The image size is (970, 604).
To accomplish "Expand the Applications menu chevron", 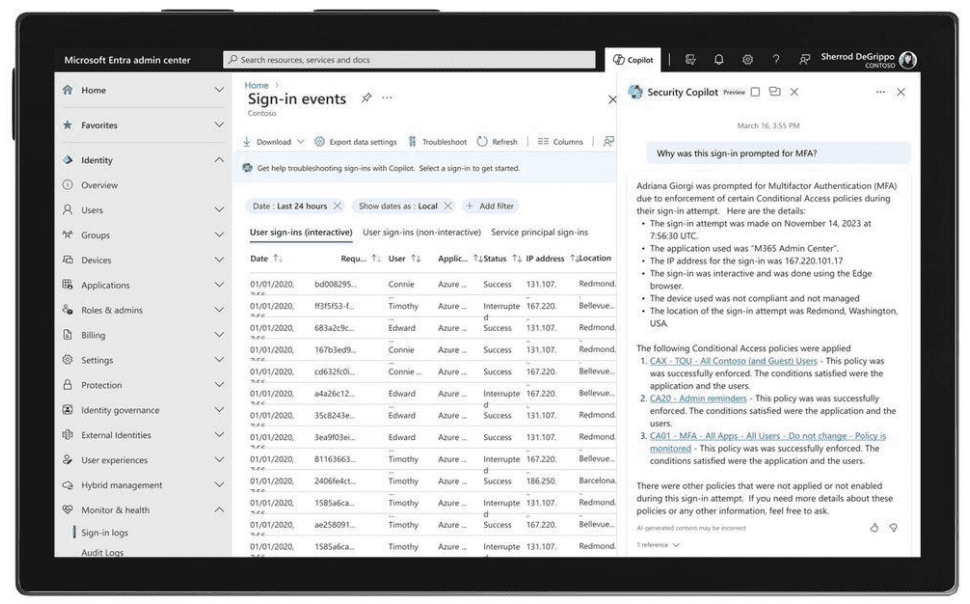I will tap(219, 285).
